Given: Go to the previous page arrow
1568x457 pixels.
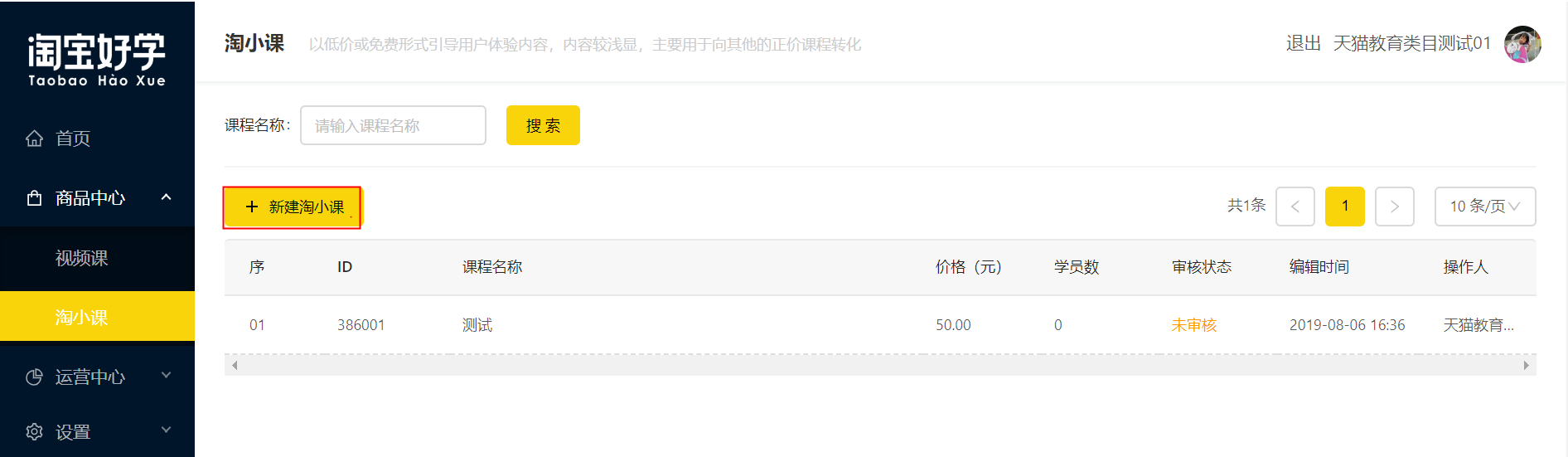Looking at the screenshot, I should (x=1295, y=207).
